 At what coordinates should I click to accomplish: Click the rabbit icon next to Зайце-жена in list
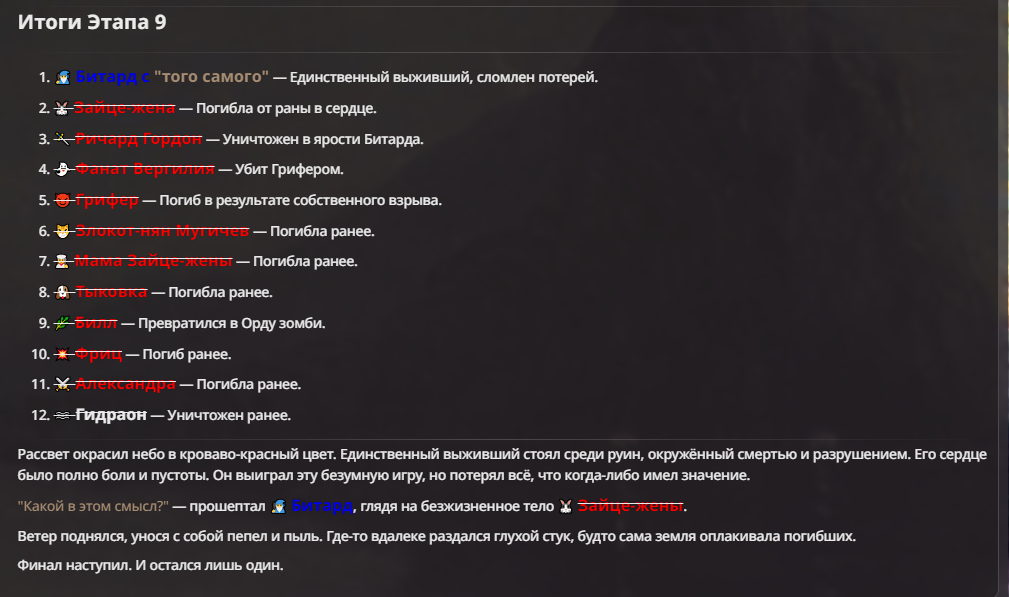(62, 108)
